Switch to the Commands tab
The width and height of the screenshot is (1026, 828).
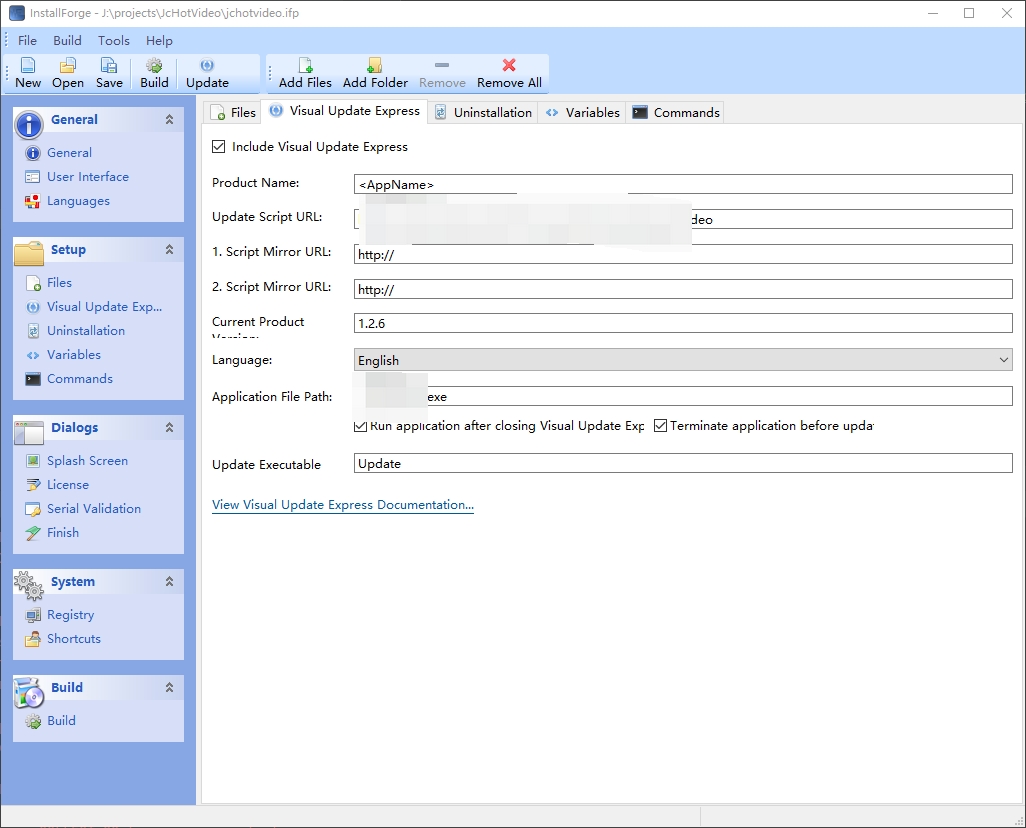pyautogui.click(x=676, y=113)
